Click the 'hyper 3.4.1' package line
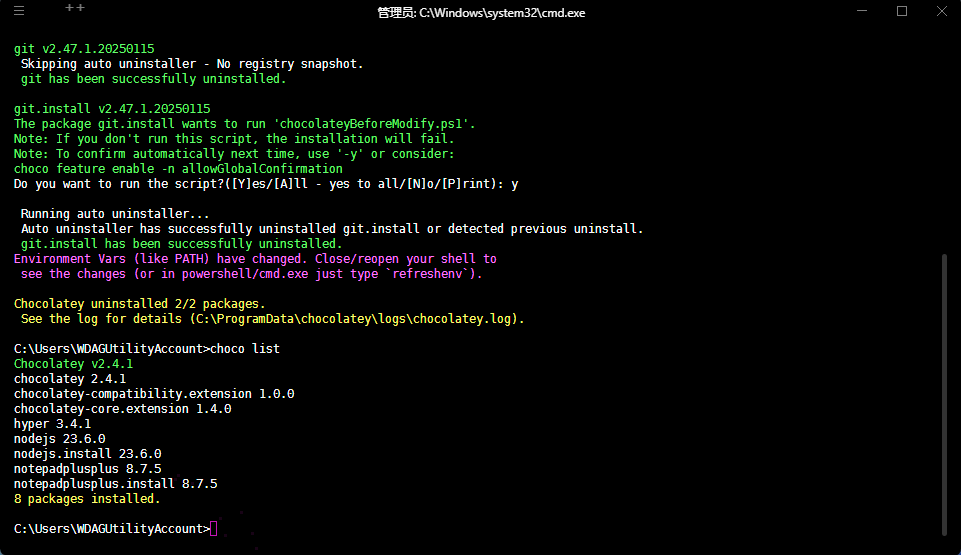Viewport: 961px width, 555px height. pyautogui.click(x=52, y=424)
